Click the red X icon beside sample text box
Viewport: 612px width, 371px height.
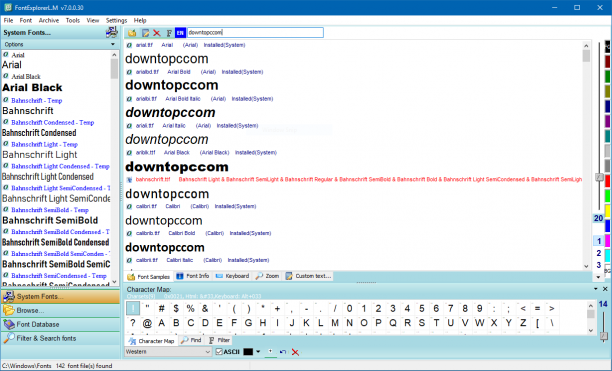point(157,33)
